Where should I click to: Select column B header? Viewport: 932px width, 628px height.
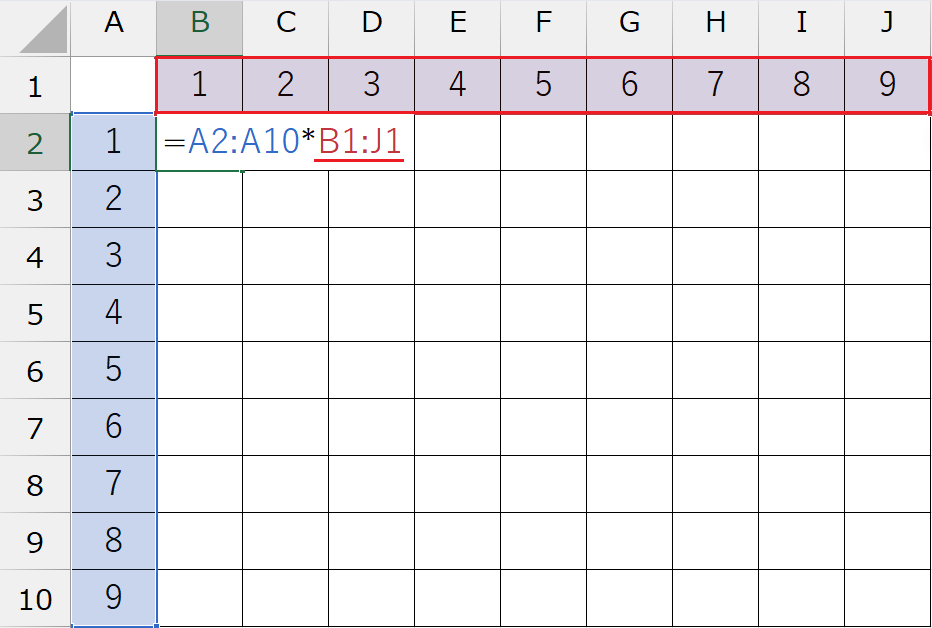click(x=200, y=28)
